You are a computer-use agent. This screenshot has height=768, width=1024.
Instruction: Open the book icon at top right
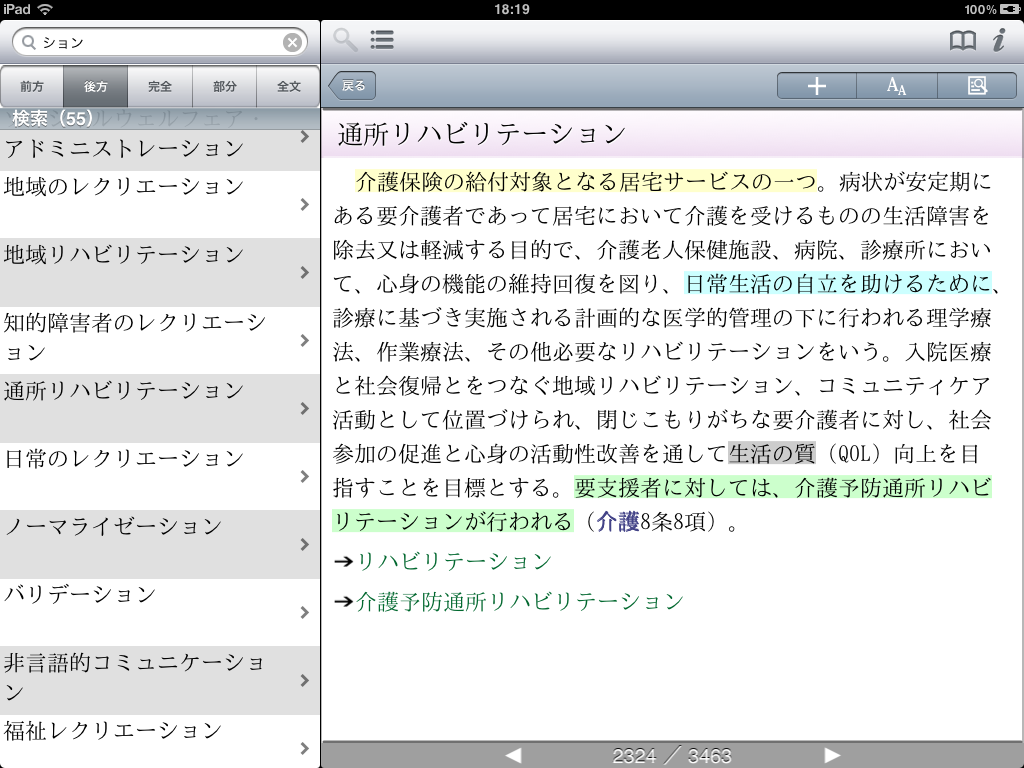[x=962, y=40]
